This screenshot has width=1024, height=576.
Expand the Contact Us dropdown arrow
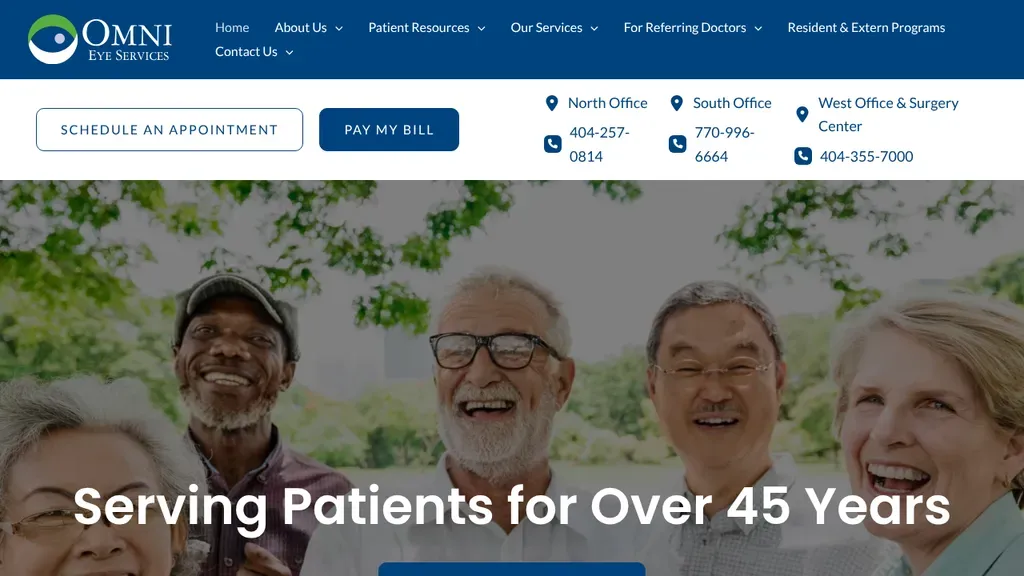point(289,52)
